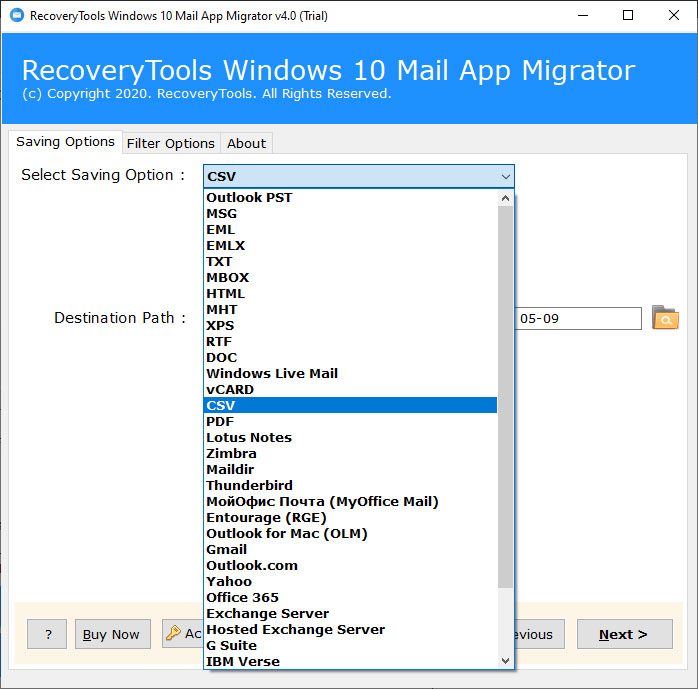Viewport: 698px width, 689px height.
Task: Choose RTF from the dropdown
Action: tap(350, 341)
